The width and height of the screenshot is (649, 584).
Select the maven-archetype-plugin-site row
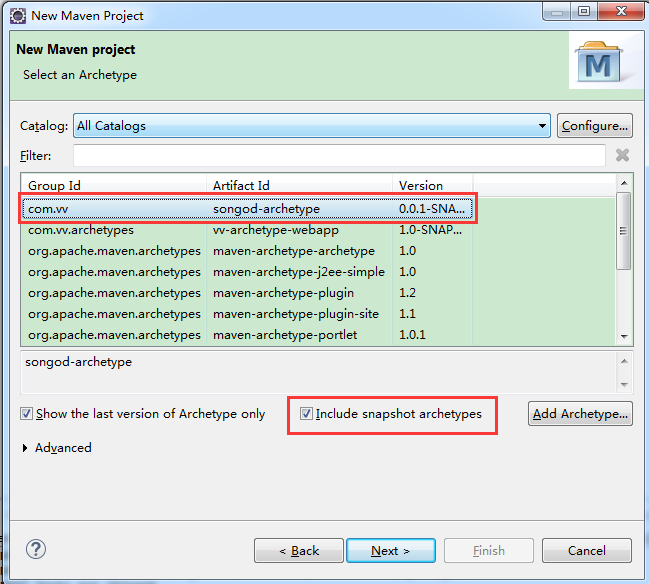click(247, 314)
